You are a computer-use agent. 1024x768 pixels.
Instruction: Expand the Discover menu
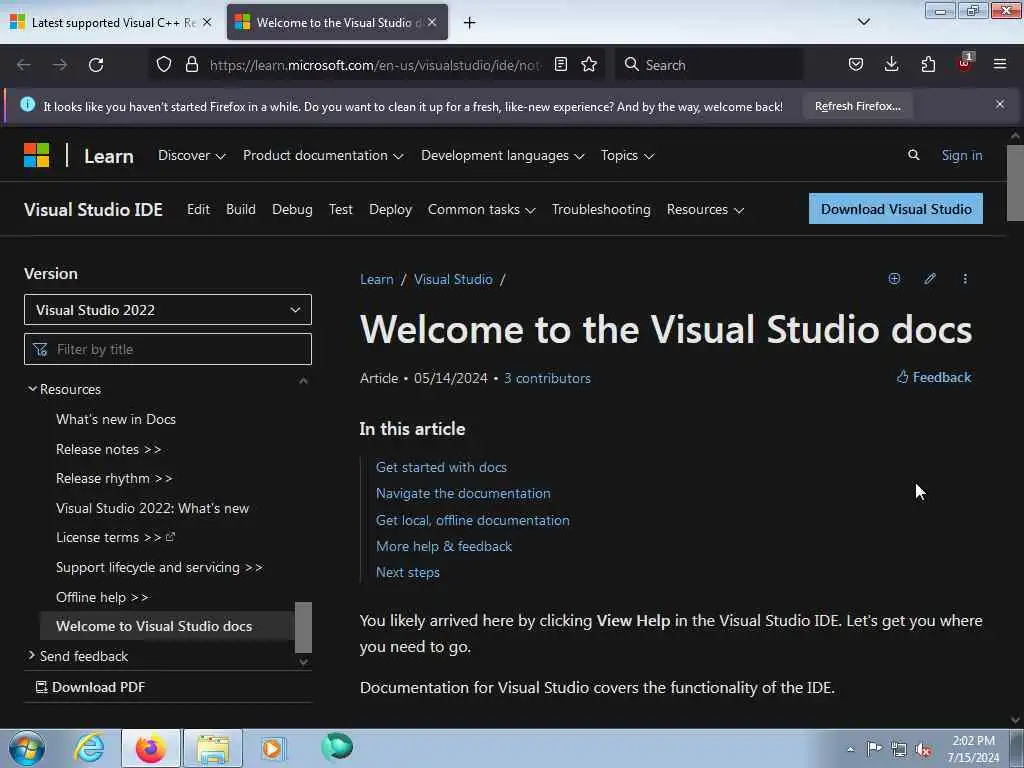191,155
